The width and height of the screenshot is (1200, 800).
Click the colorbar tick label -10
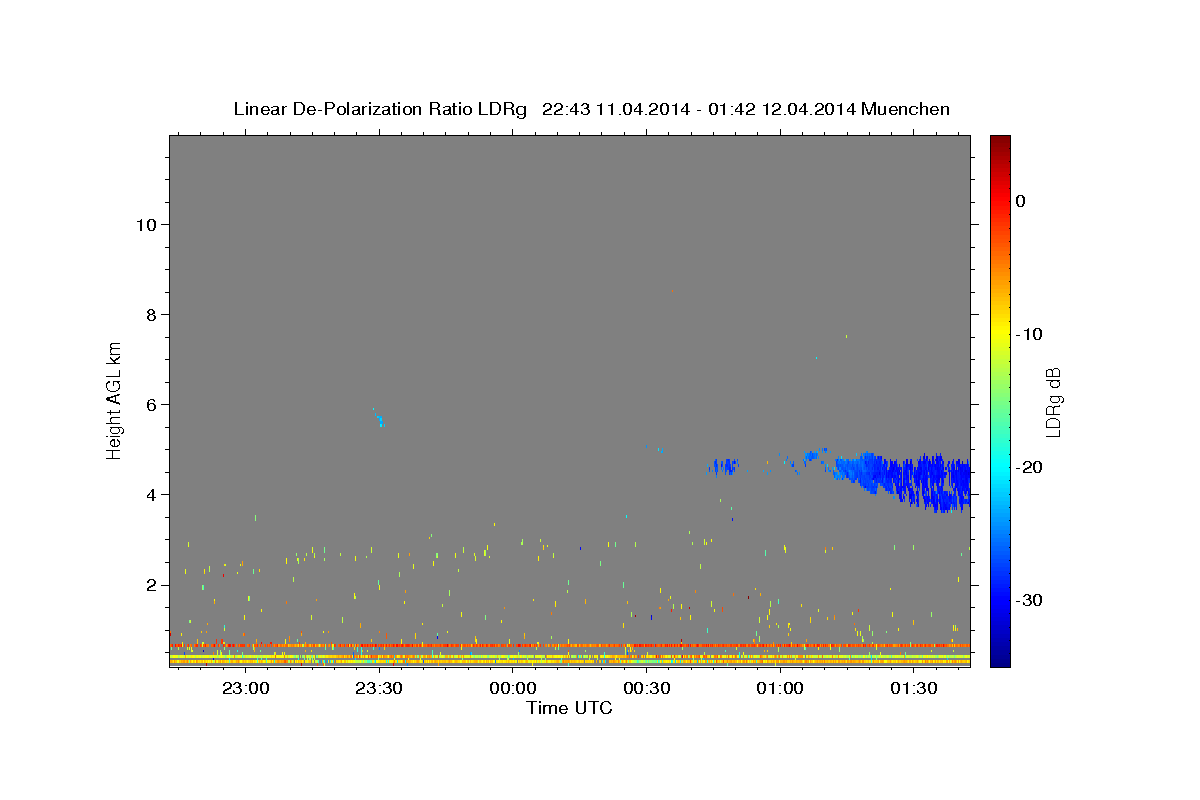click(1029, 334)
